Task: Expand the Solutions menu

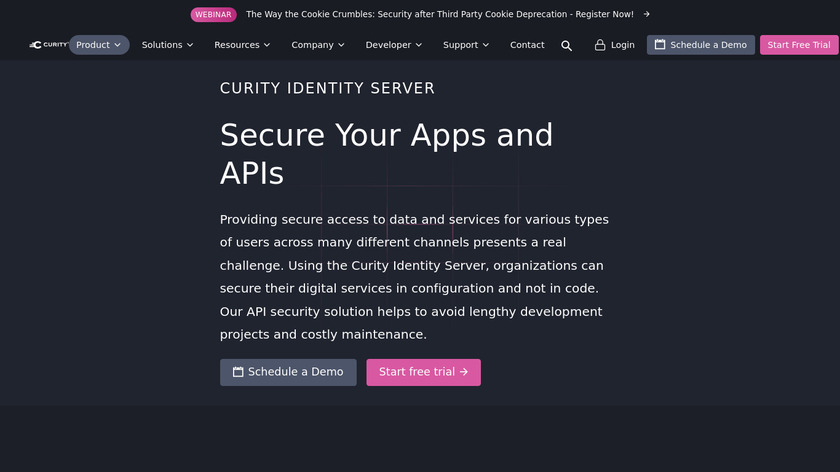Action: (167, 45)
